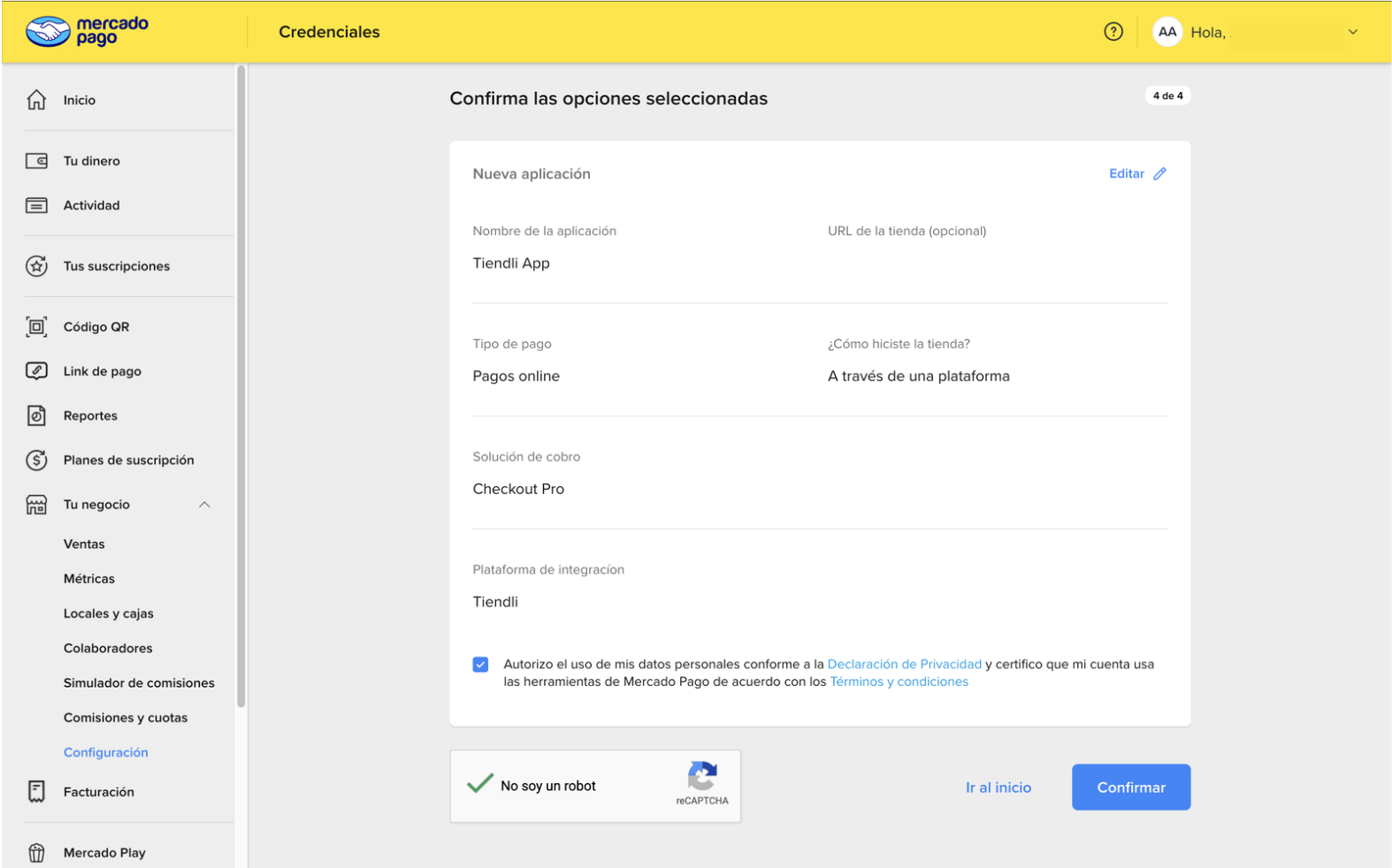Click the Mercado Pago logo

tap(87, 32)
